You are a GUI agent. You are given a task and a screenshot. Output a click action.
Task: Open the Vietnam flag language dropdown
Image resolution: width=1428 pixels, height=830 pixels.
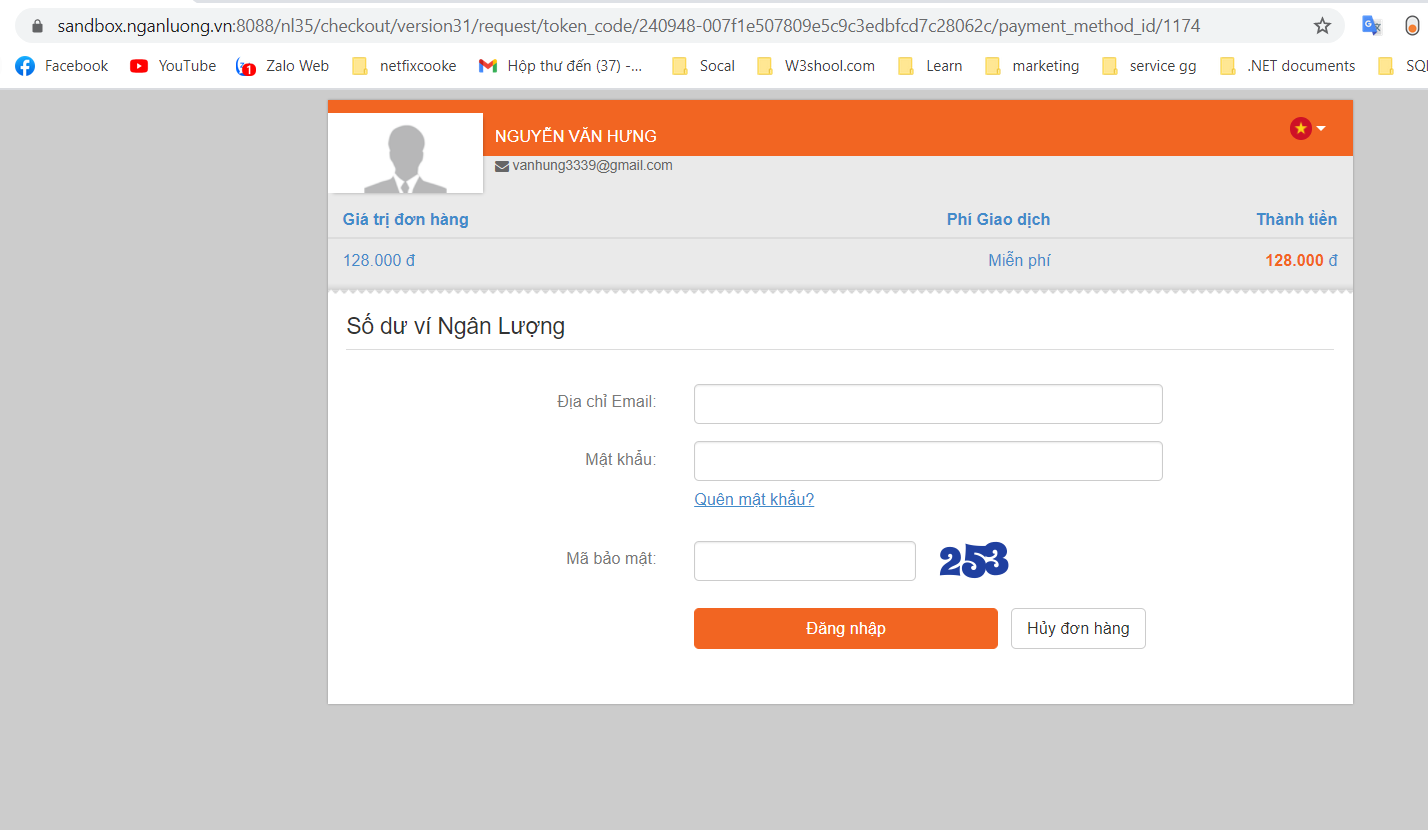(x=1308, y=128)
